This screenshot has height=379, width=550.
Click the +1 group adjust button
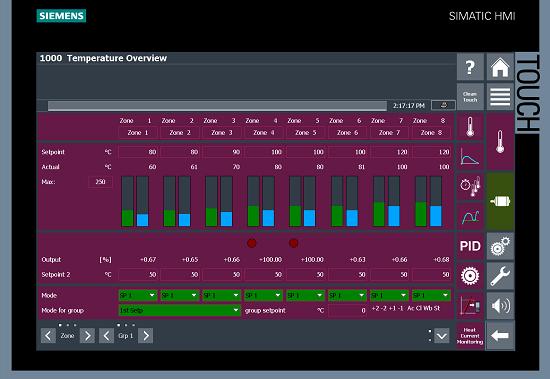(x=392, y=308)
